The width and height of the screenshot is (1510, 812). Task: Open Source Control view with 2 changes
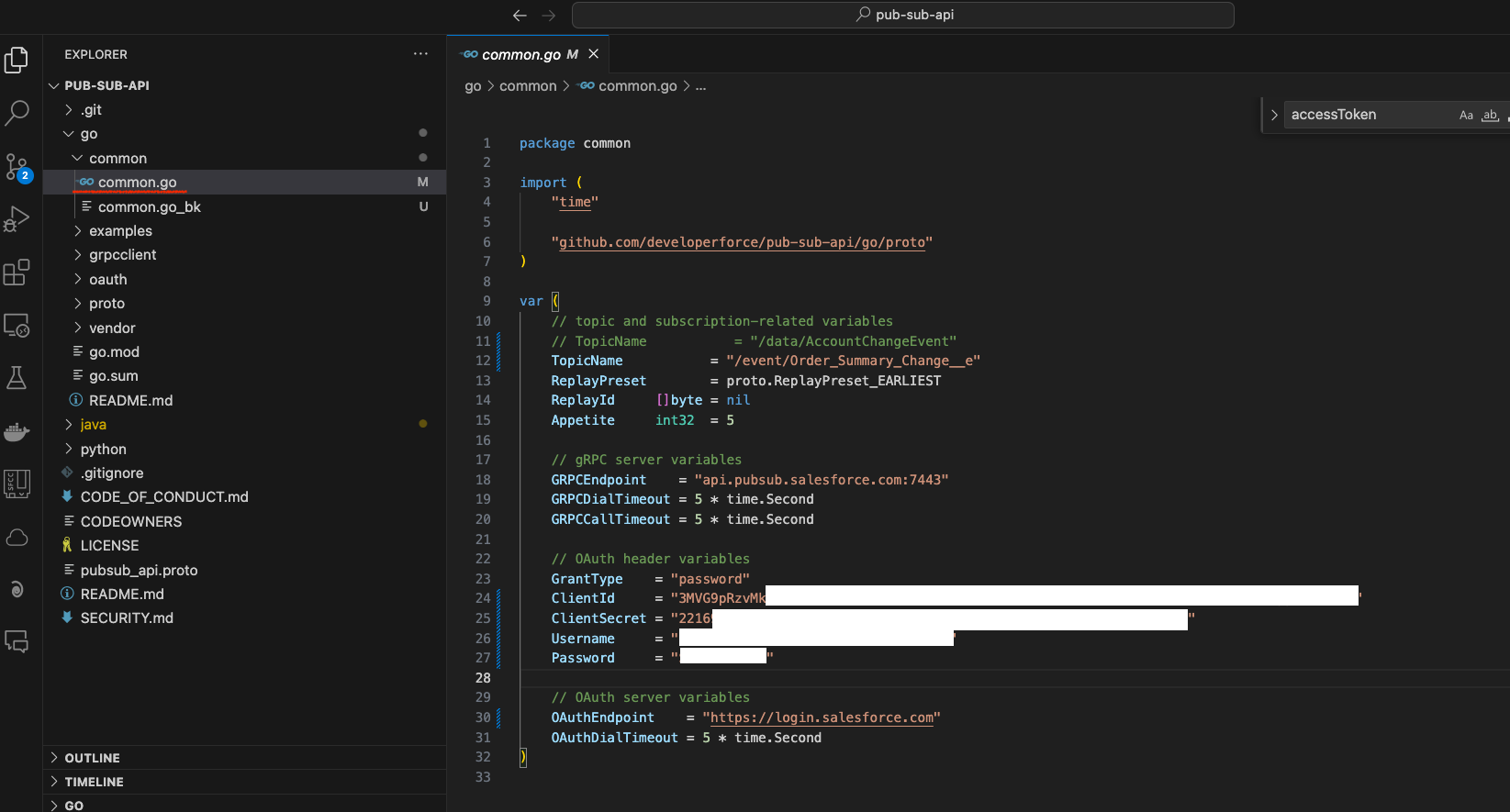coord(17,166)
